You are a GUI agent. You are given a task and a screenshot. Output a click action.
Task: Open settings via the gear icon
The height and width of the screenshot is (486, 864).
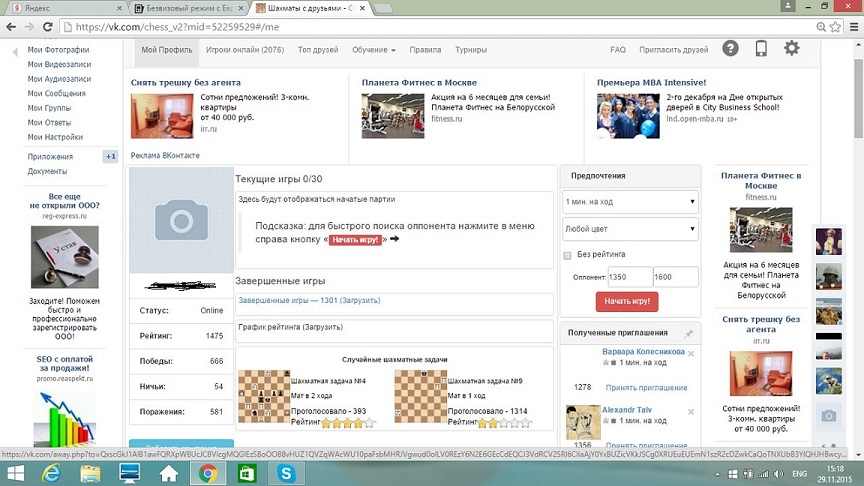(x=792, y=49)
